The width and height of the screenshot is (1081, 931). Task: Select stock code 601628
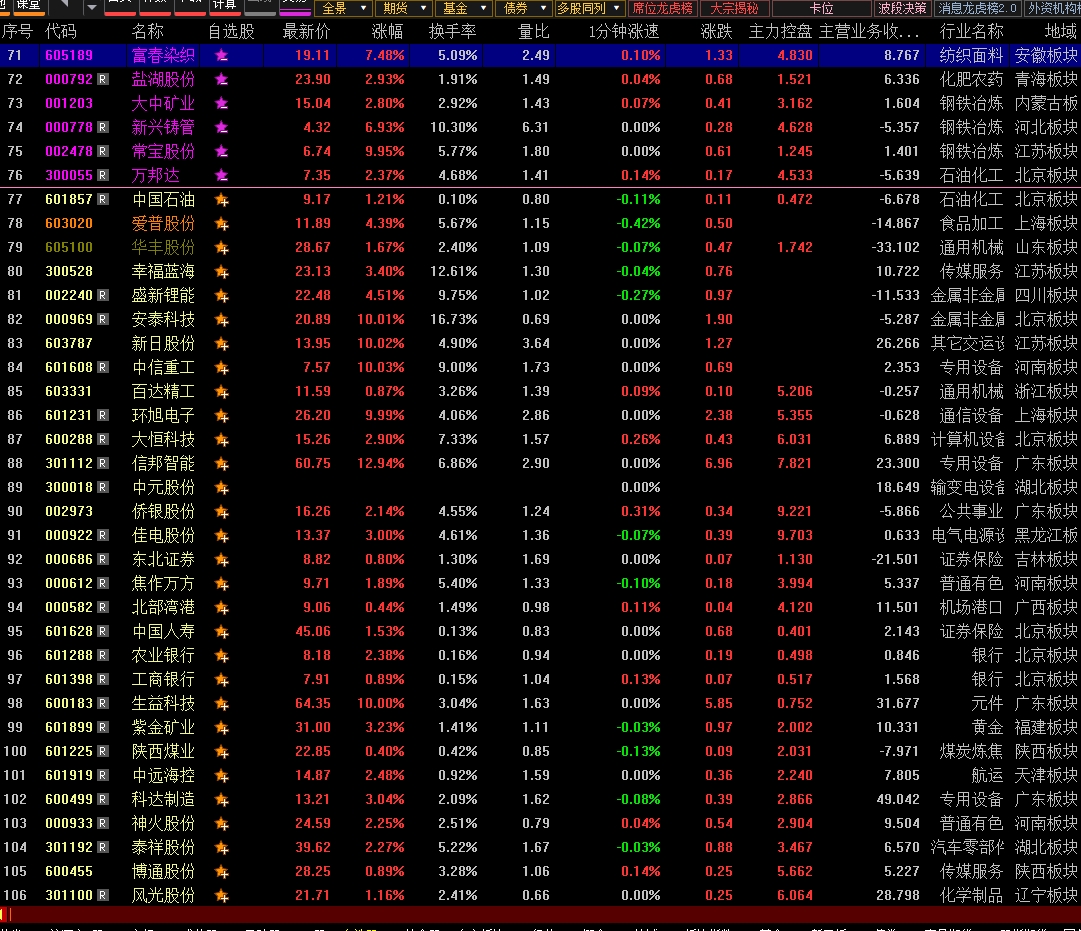click(69, 631)
